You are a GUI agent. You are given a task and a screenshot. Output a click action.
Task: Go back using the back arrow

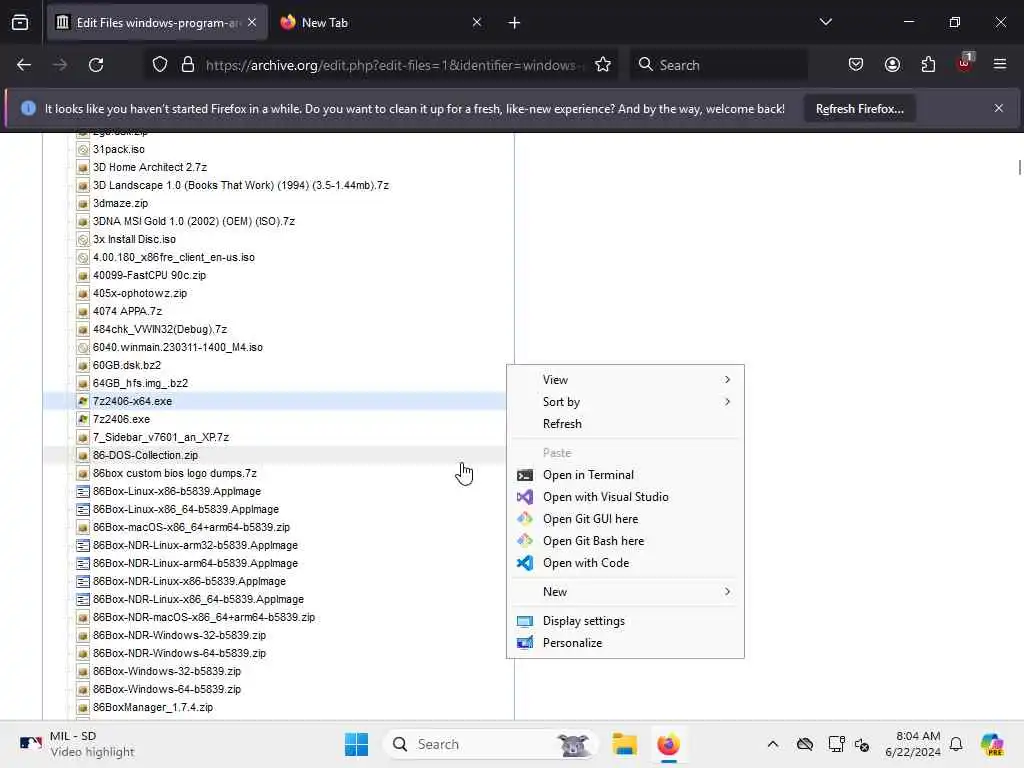[x=24, y=65]
